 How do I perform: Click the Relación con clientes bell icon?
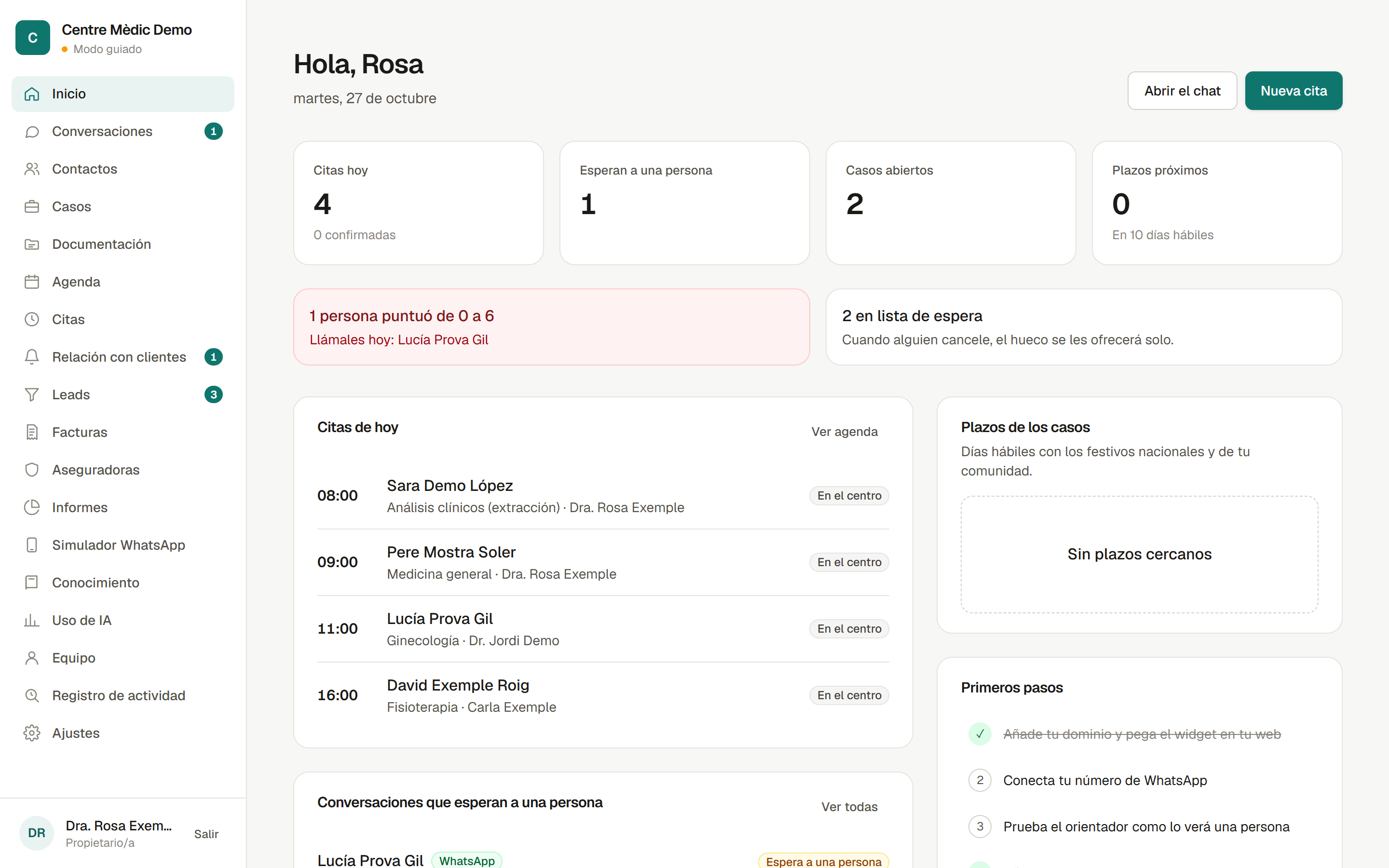pyautogui.click(x=32, y=357)
